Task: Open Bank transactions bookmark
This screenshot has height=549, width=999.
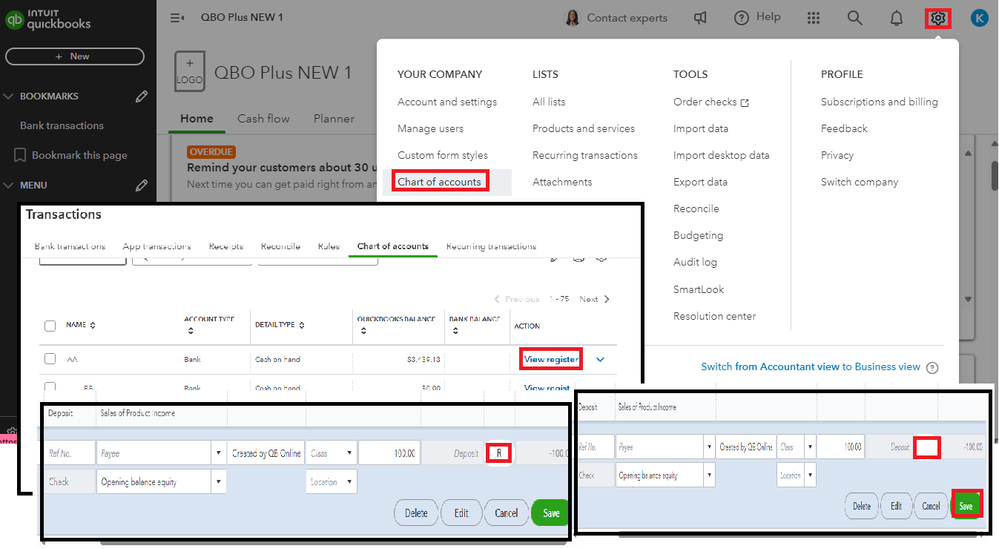Action: (61, 125)
